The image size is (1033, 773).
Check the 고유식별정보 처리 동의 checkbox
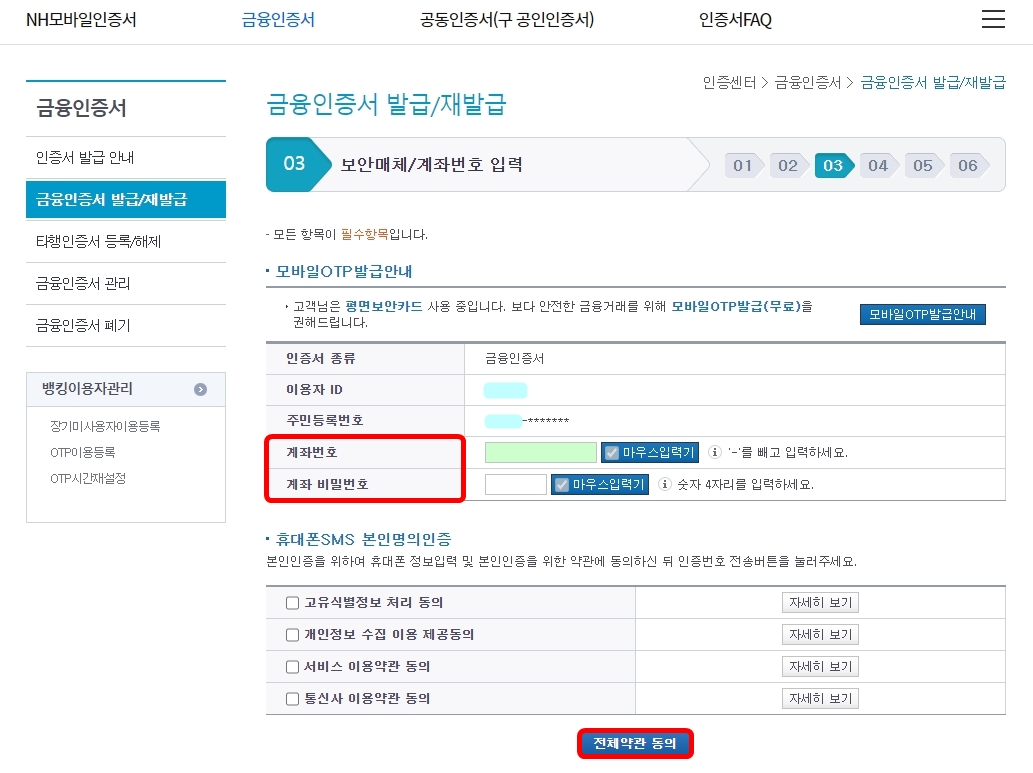[x=292, y=602]
